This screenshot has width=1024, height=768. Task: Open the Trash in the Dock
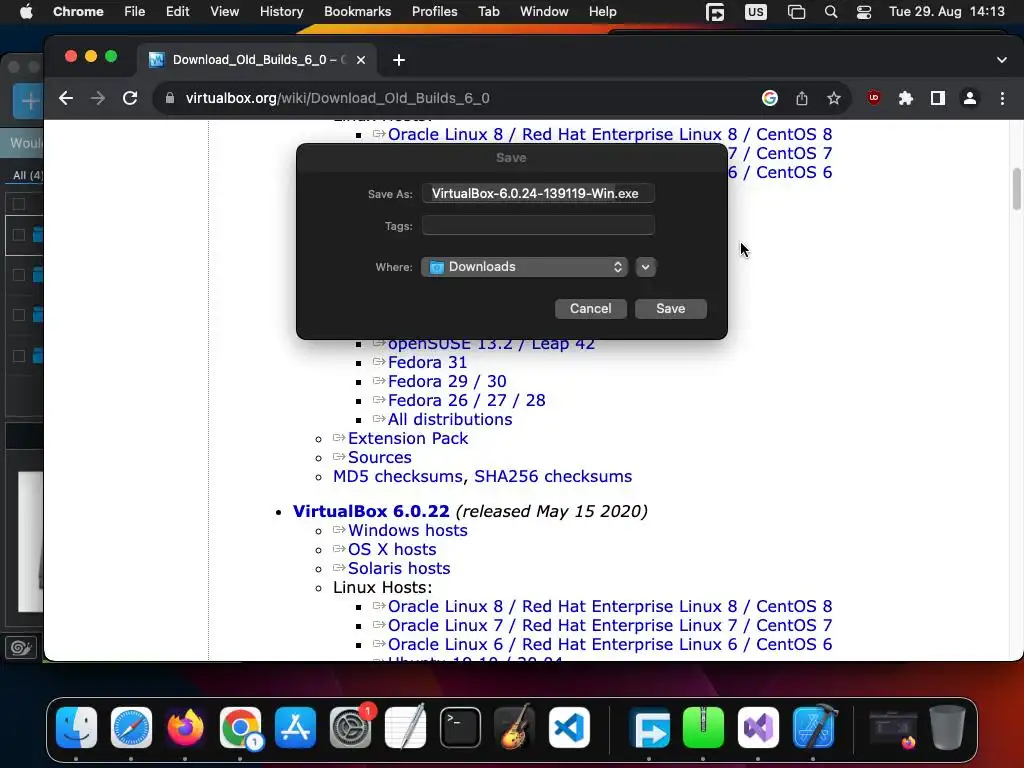948,728
